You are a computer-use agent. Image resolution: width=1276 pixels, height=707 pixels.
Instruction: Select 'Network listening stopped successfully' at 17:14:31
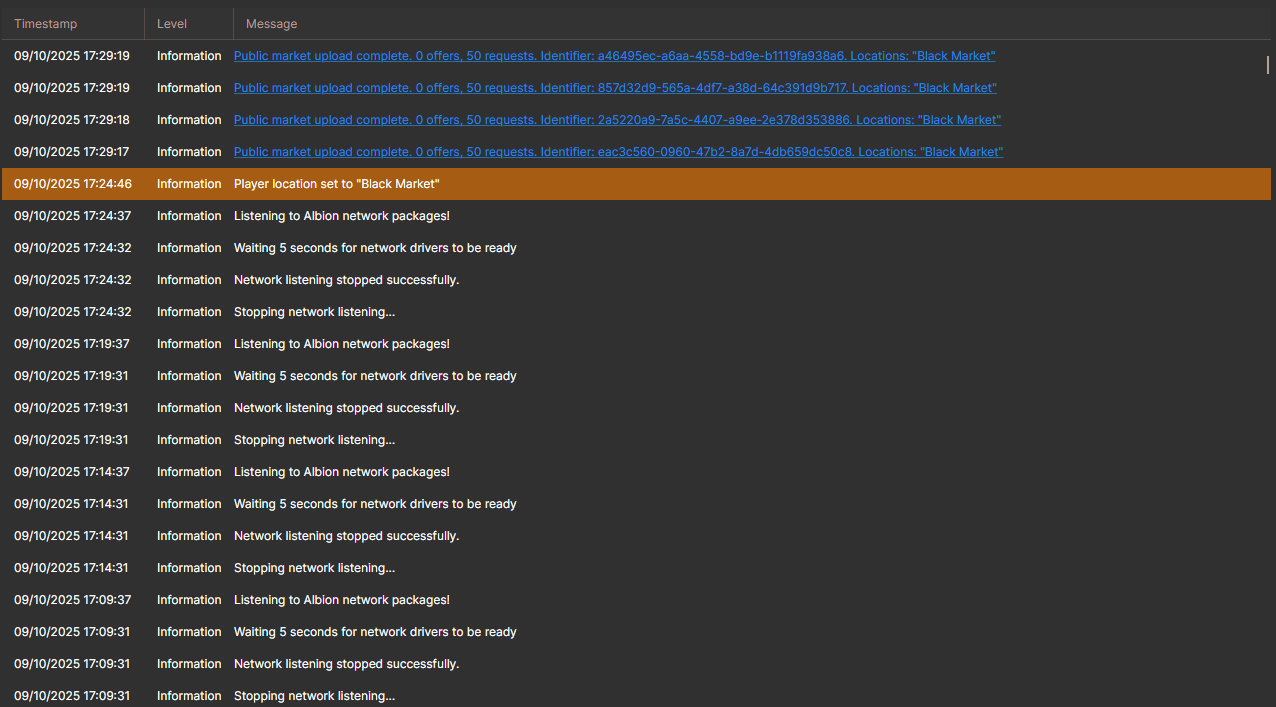346,536
